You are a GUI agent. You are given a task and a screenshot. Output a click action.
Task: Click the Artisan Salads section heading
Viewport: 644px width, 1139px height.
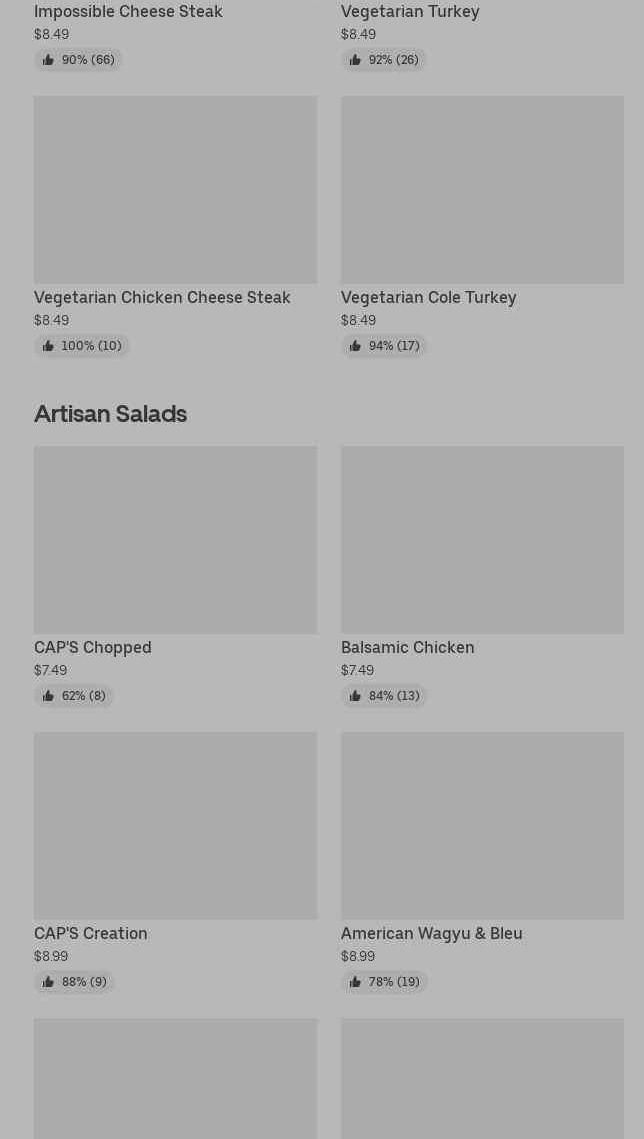[110, 413]
